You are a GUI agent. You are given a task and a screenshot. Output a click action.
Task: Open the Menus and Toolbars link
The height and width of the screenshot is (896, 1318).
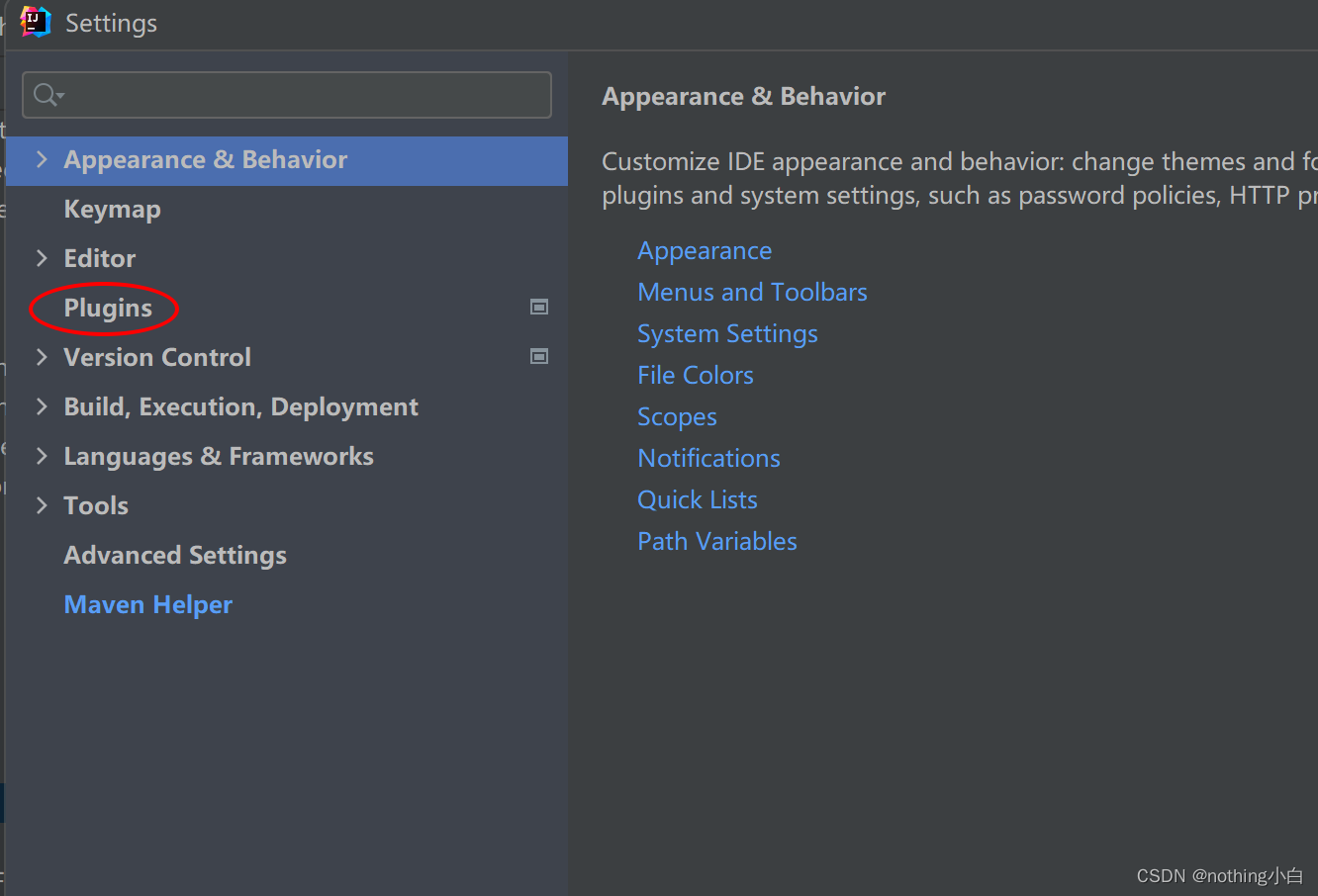pos(752,293)
